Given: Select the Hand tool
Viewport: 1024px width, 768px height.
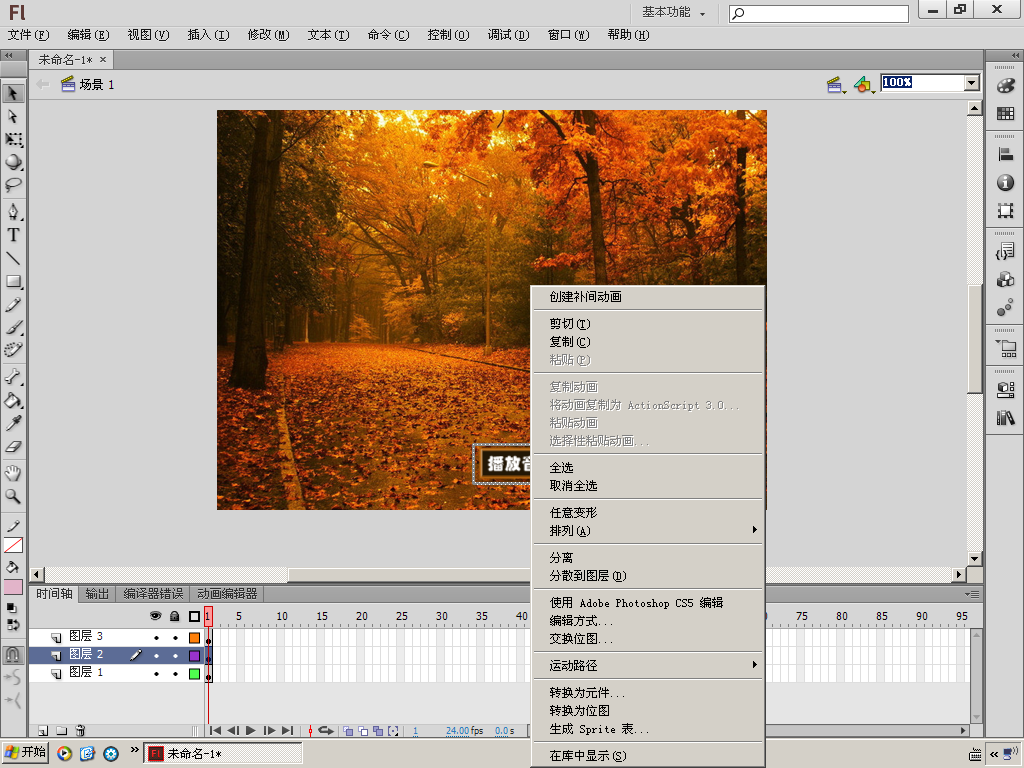Looking at the screenshot, I should 13,473.
